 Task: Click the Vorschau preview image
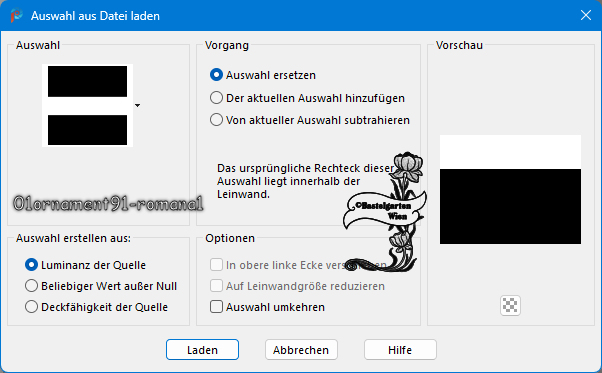click(510, 190)
